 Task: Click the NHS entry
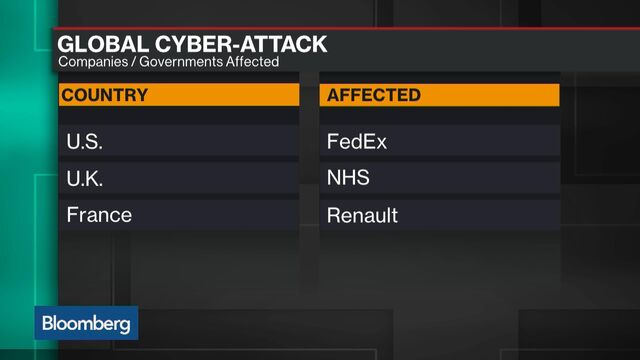point(348,178)
